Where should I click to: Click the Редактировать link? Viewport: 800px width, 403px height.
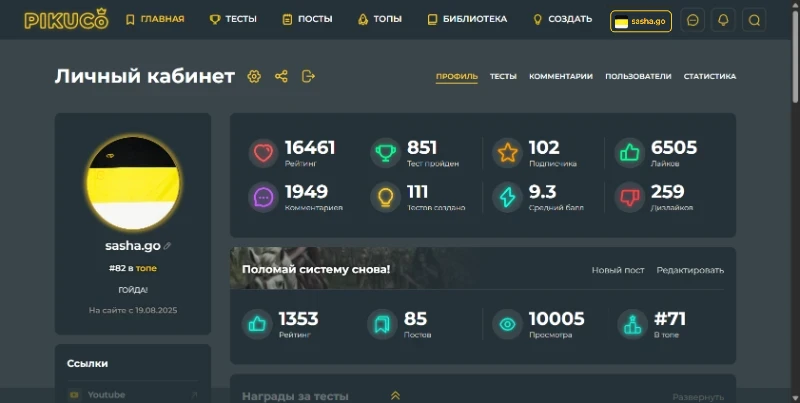pos(690,270)
